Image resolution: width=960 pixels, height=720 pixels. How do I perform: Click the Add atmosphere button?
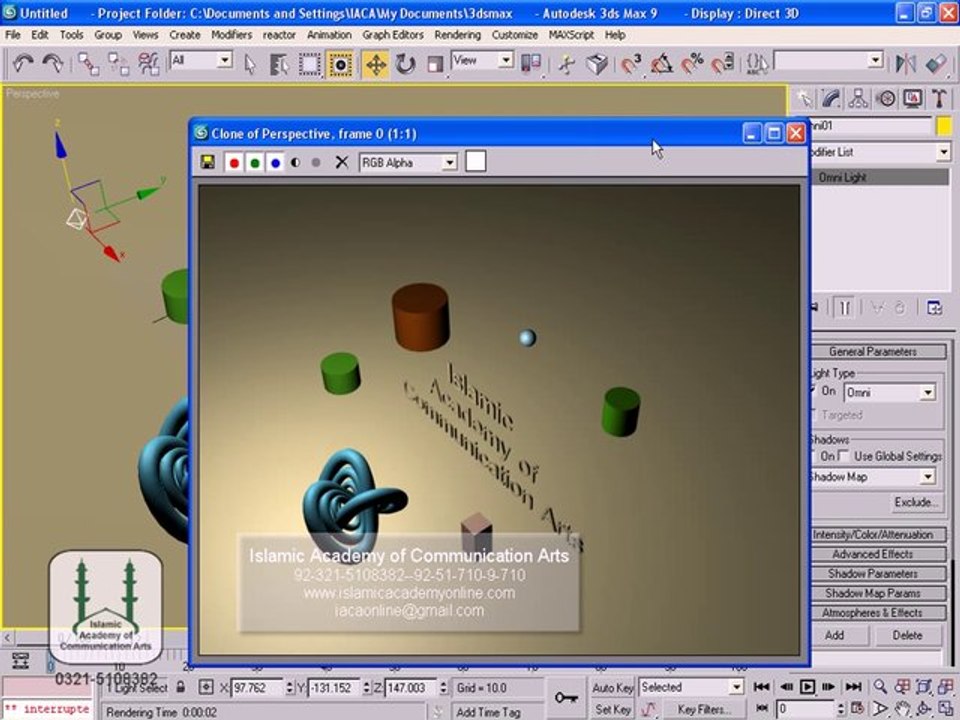click(835, 636)
